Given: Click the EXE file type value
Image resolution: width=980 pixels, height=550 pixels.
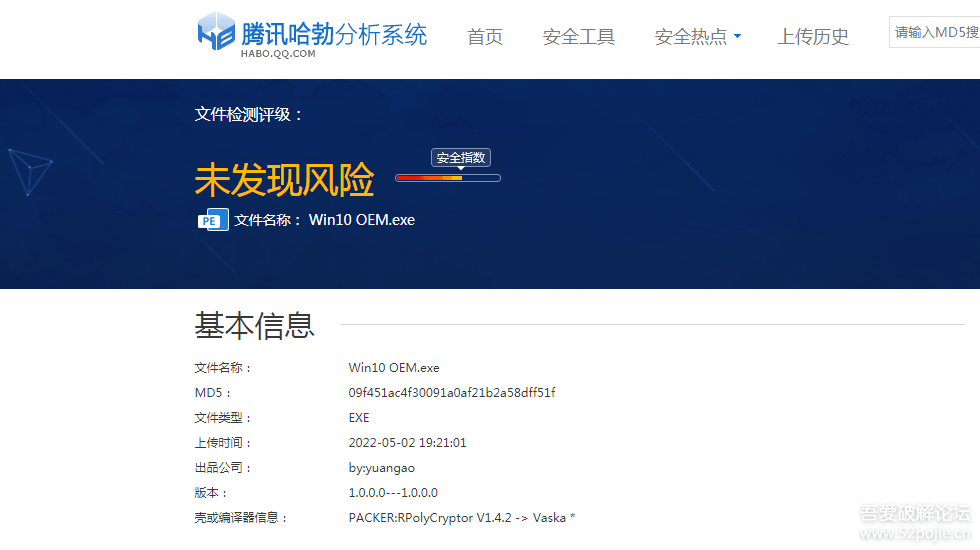Looking at the screenshot, I should [359, 418].
